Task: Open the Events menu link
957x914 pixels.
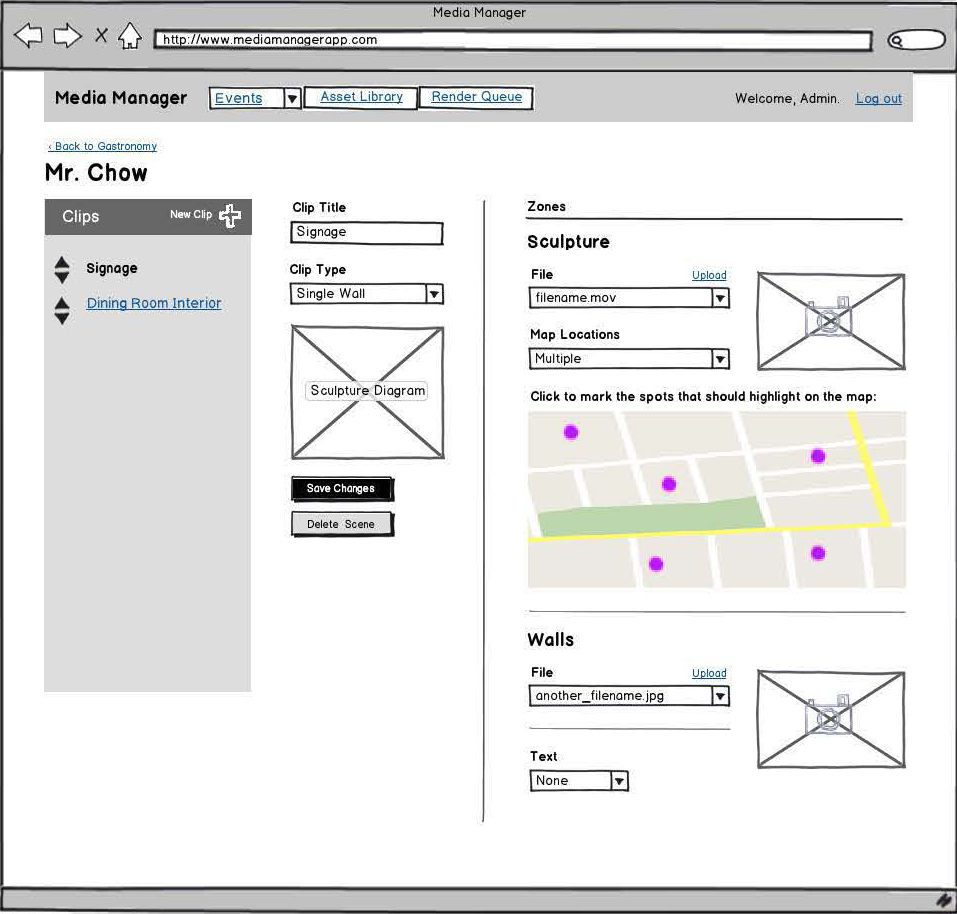Action: [239, 98]
